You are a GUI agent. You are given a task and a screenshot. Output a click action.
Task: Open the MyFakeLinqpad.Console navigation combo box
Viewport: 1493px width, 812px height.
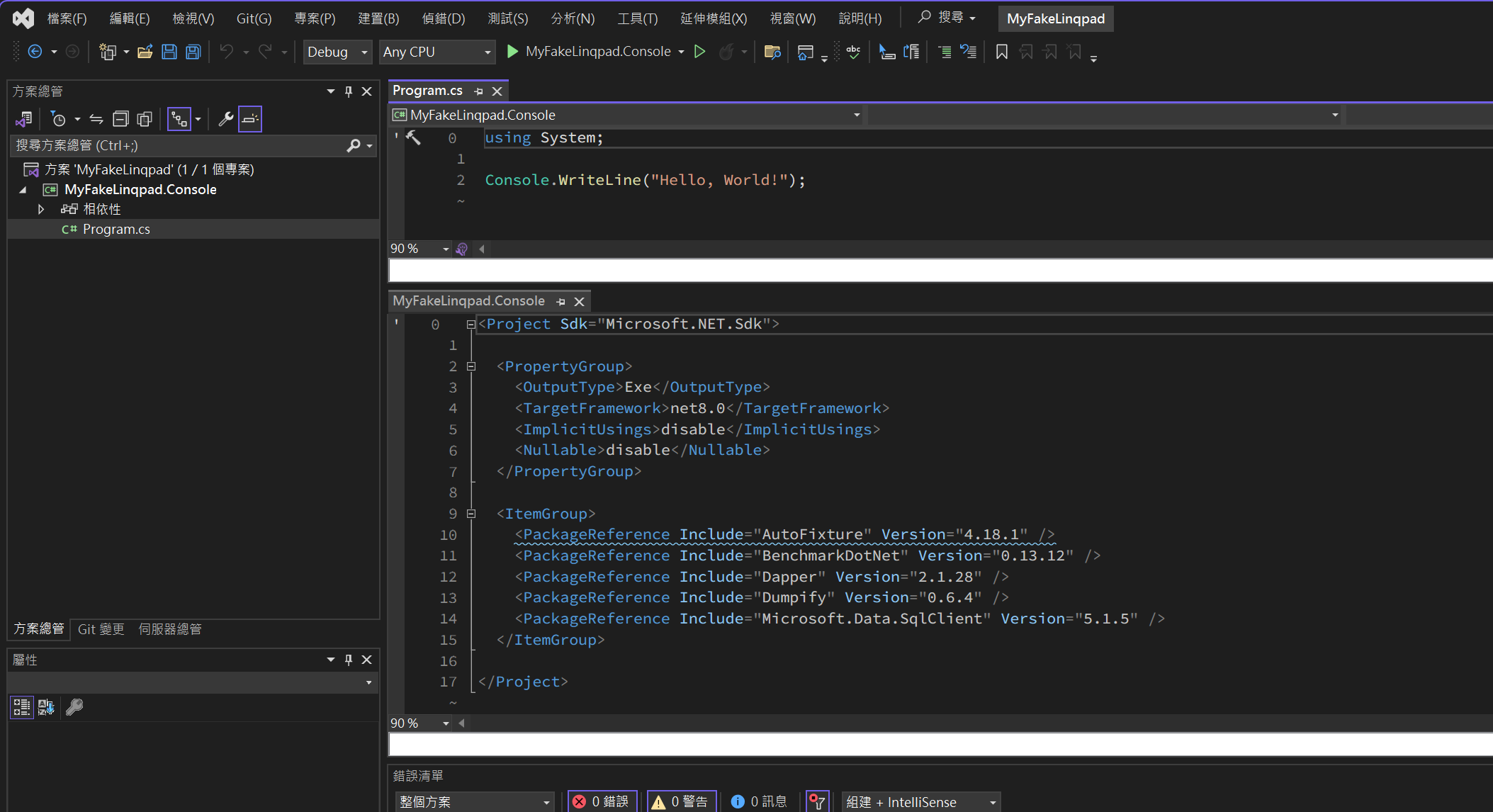tap(627, 115)
